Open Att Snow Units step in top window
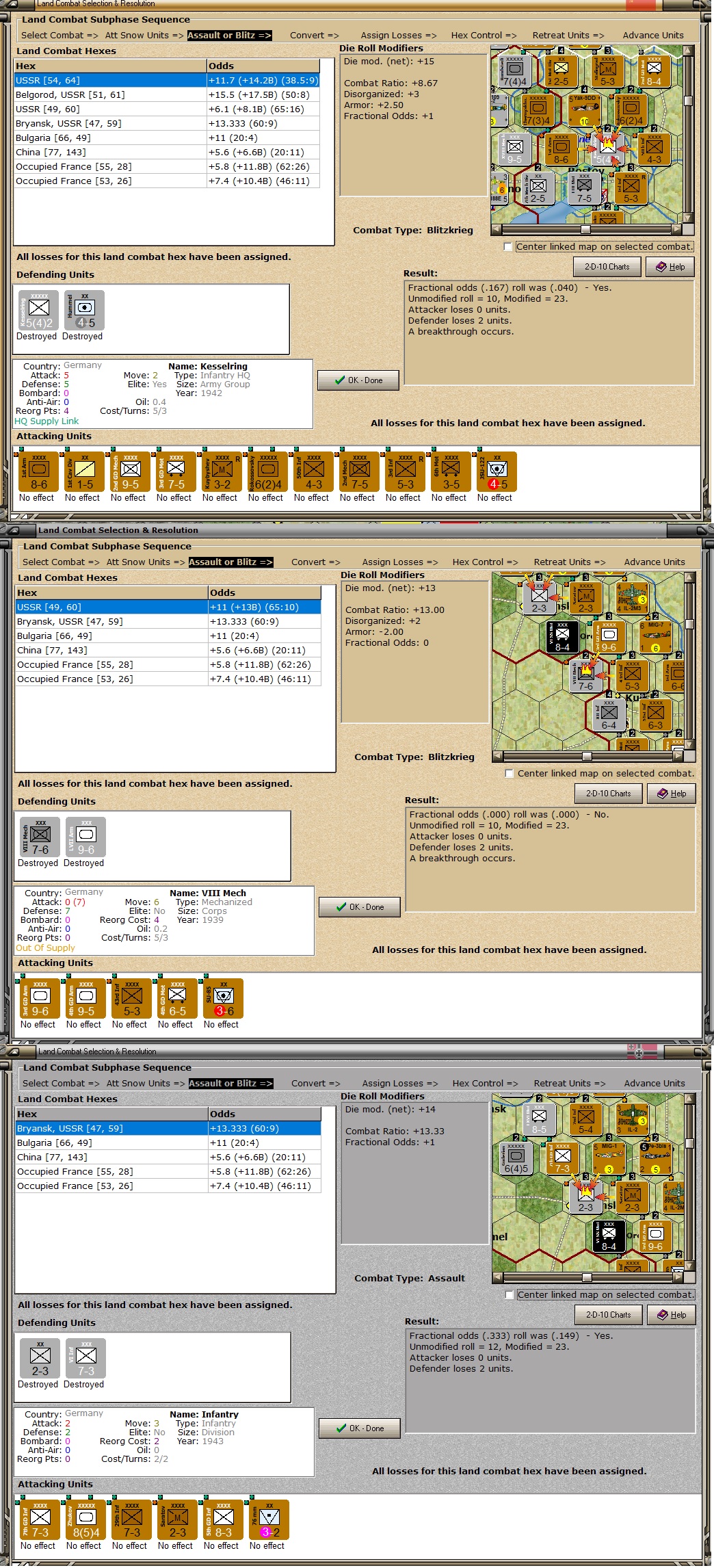The width and height of the screenshot is (714, 1568). 144,36
